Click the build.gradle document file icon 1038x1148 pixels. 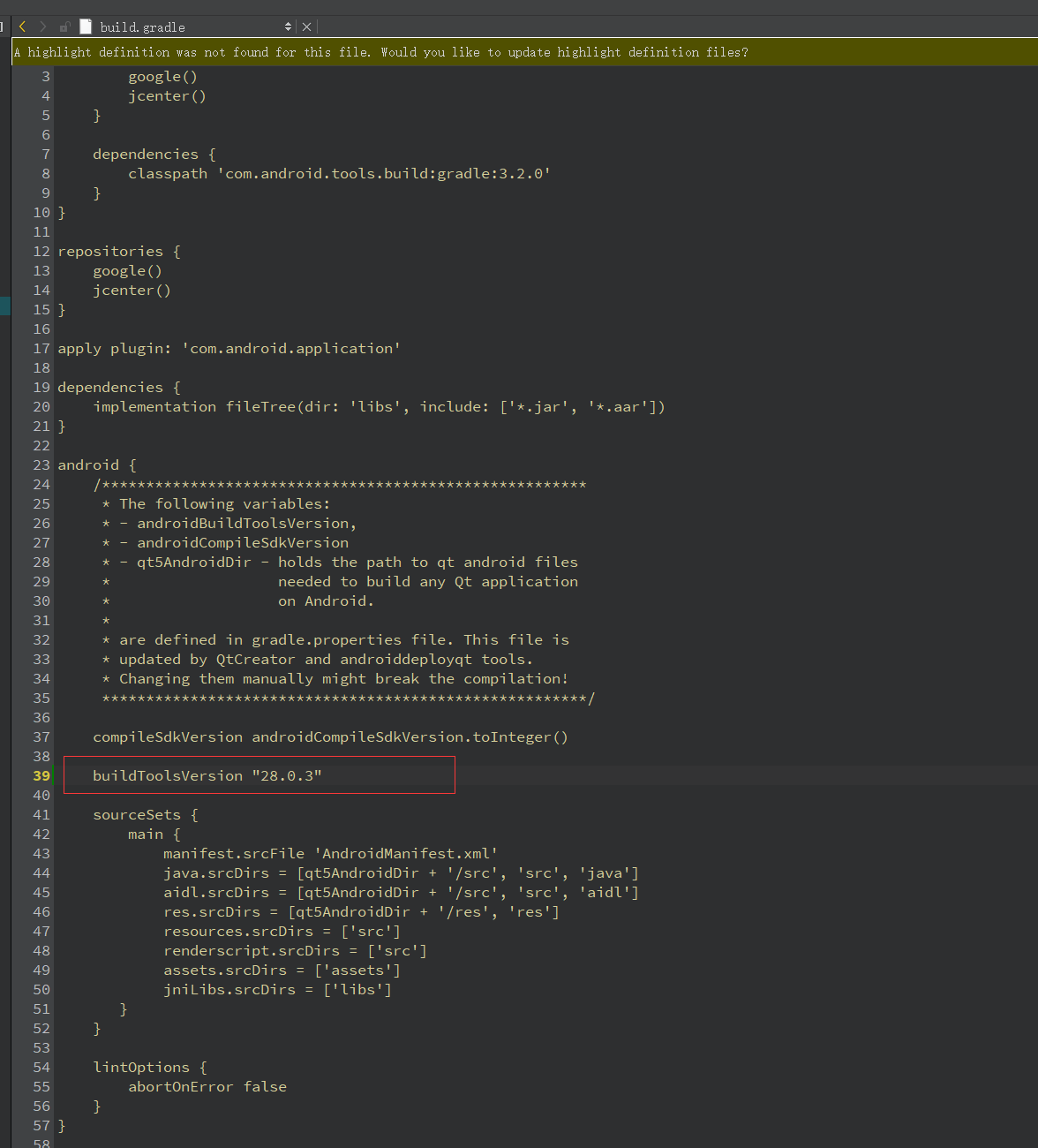pyautogui.click(x=86, y=26)
